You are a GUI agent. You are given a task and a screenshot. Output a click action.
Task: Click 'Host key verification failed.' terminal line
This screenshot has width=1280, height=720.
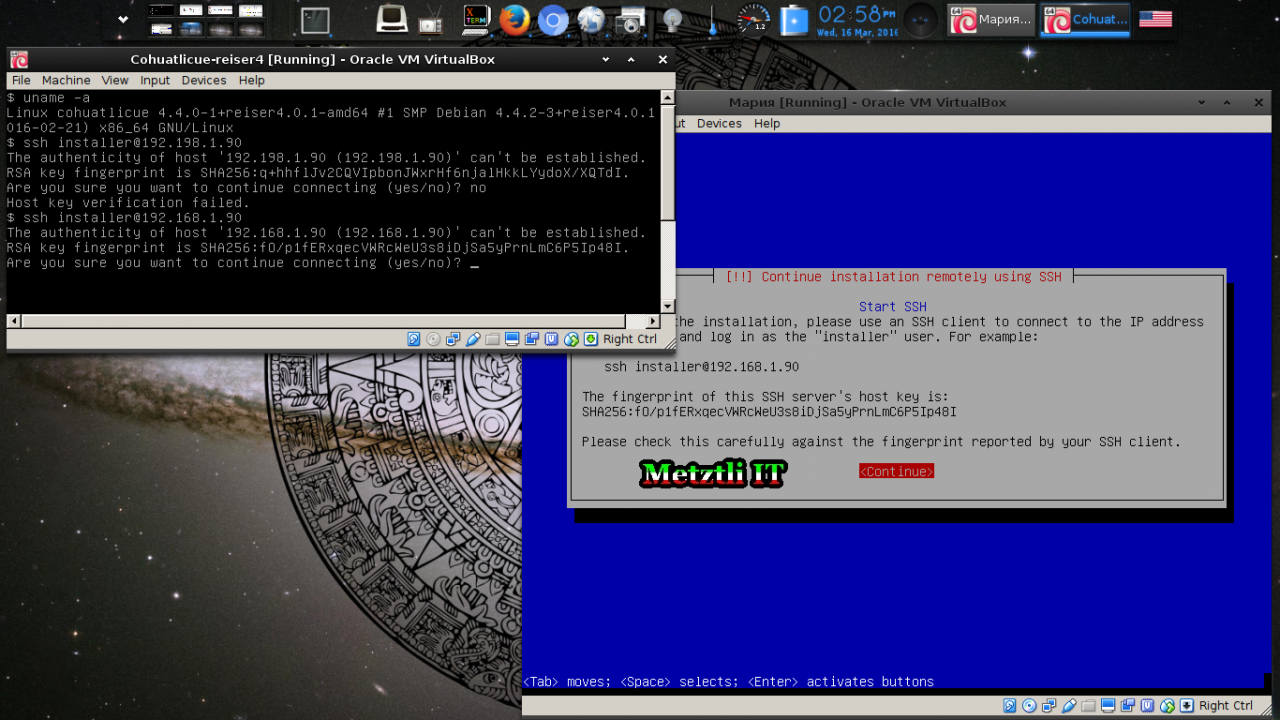coord(127,203)
